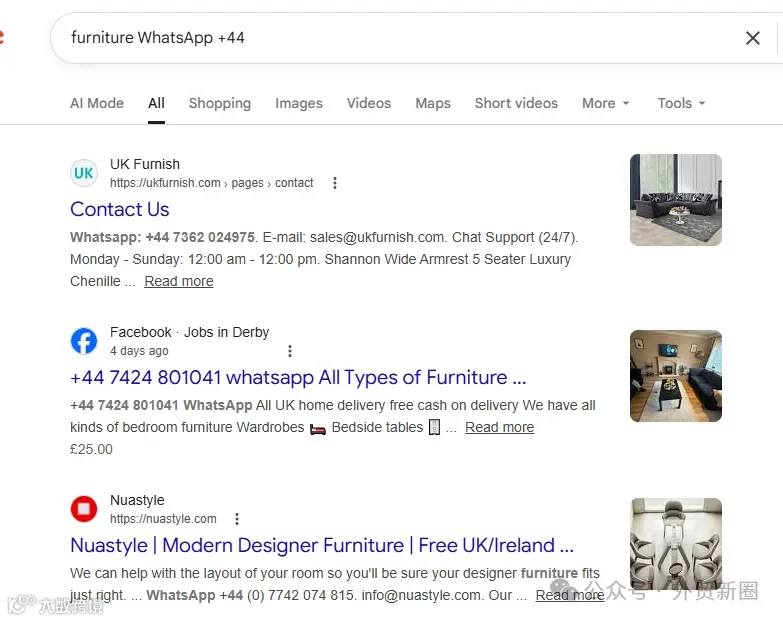This screenshot has height=621, width=783.
Task: Click the Whatsapp: +44 7362 024975 text
Action: (162, 237)
